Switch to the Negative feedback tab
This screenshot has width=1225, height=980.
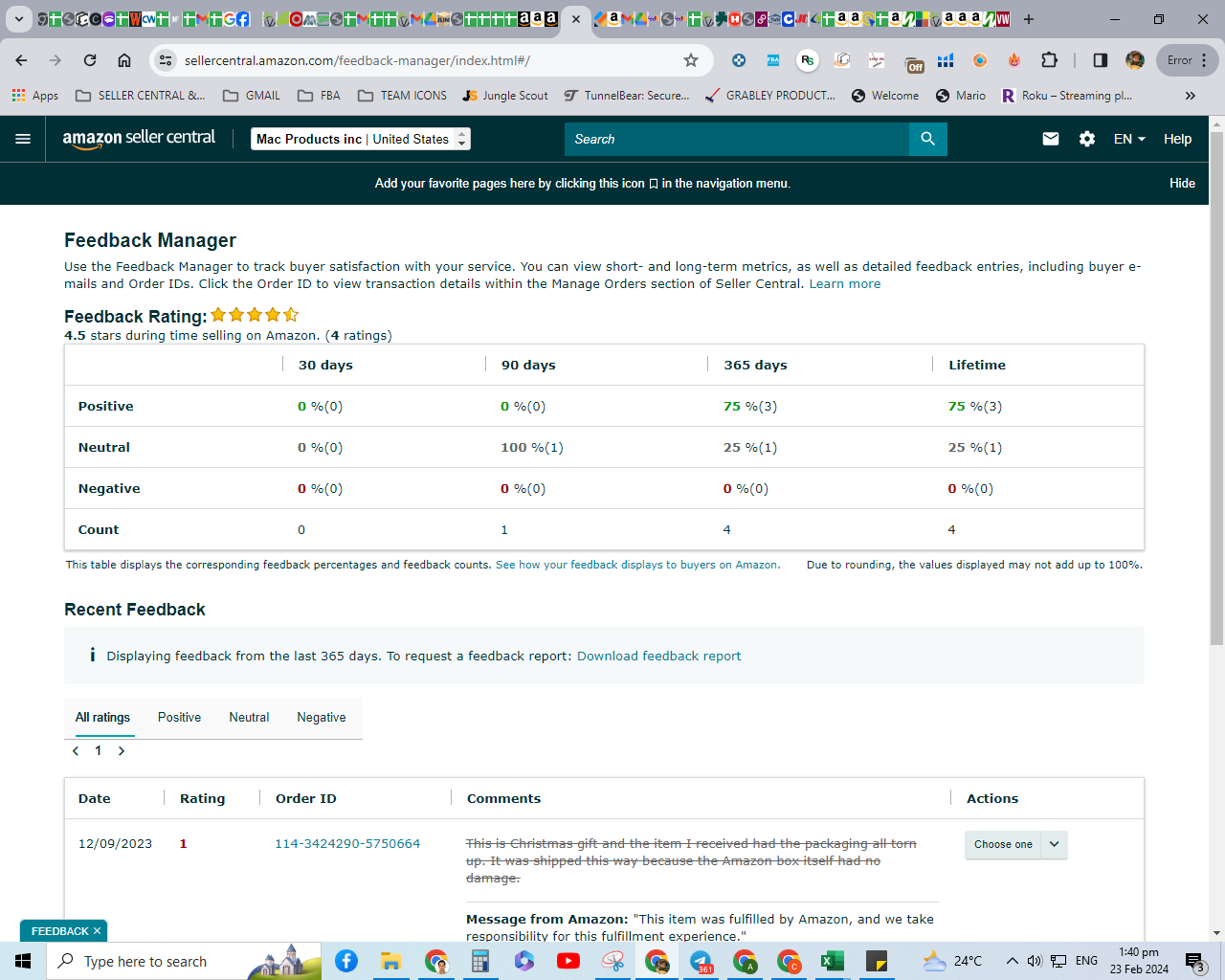[322, 718]
